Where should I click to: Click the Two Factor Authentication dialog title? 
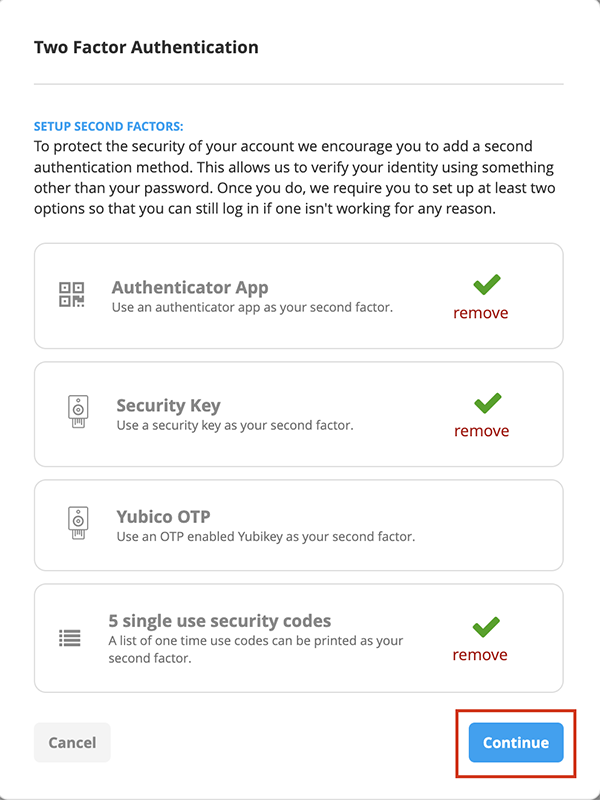click(146, 47)
